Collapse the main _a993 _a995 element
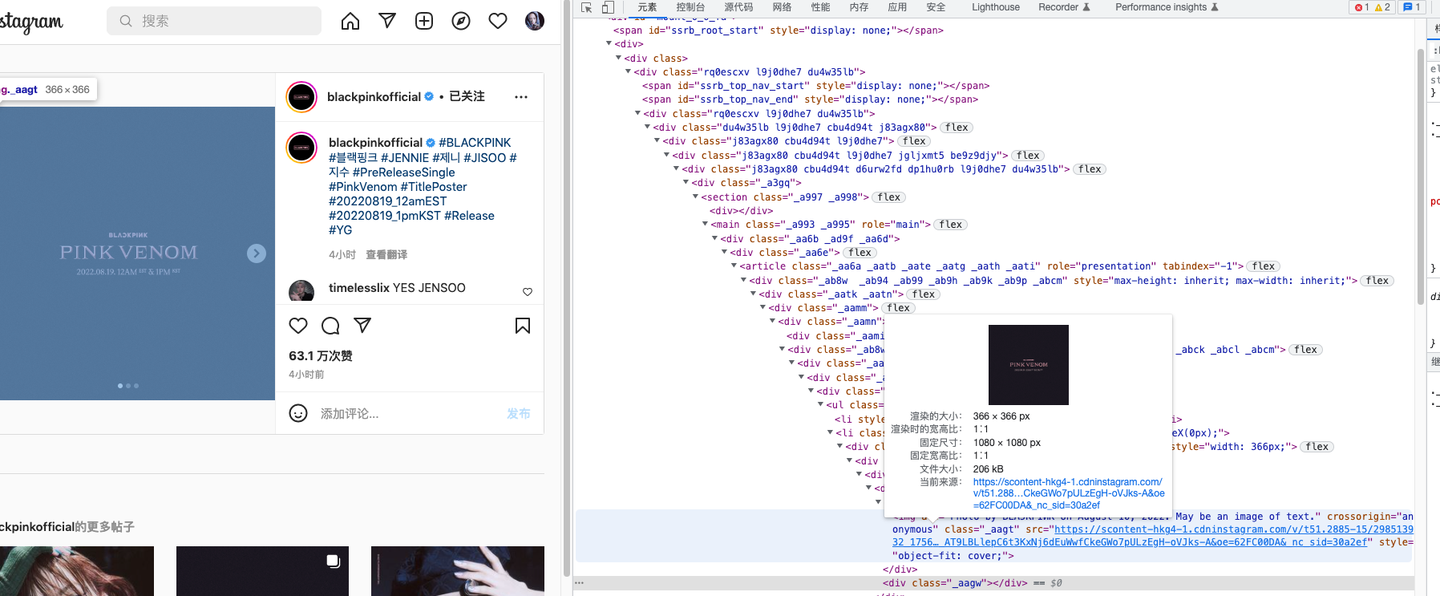Image resolution: width=1440 pixels, height=596 pixels. coord(706,225)
